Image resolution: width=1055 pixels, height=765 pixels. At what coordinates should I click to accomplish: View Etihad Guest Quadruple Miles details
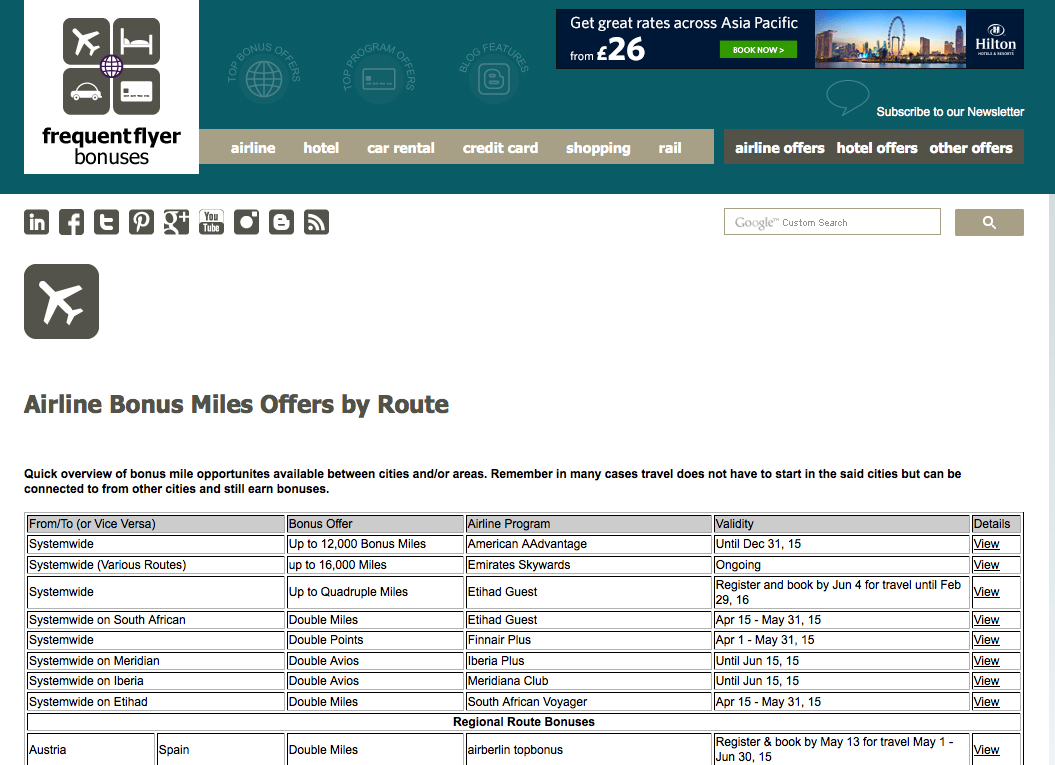[986, 592]
